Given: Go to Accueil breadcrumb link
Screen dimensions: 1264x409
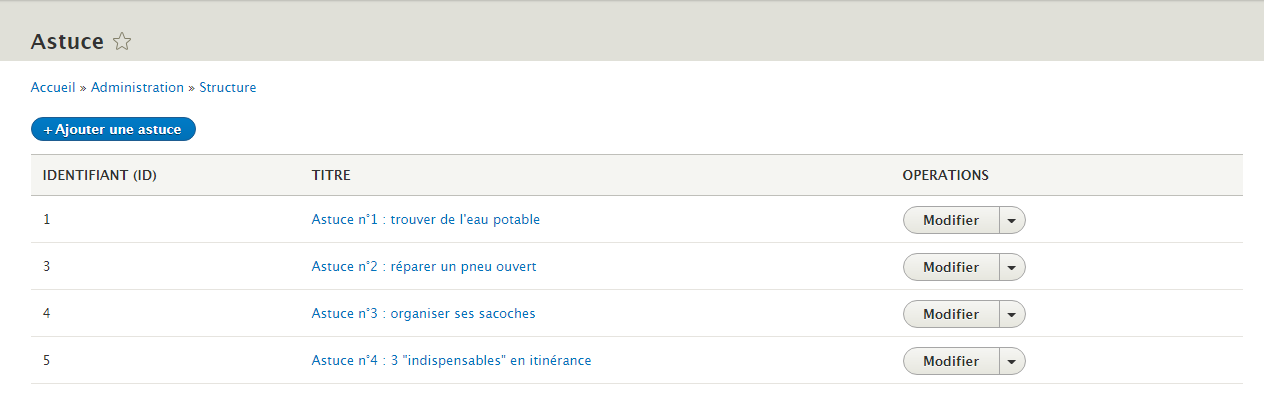Looking at the screenshot, I should [53, 88].
